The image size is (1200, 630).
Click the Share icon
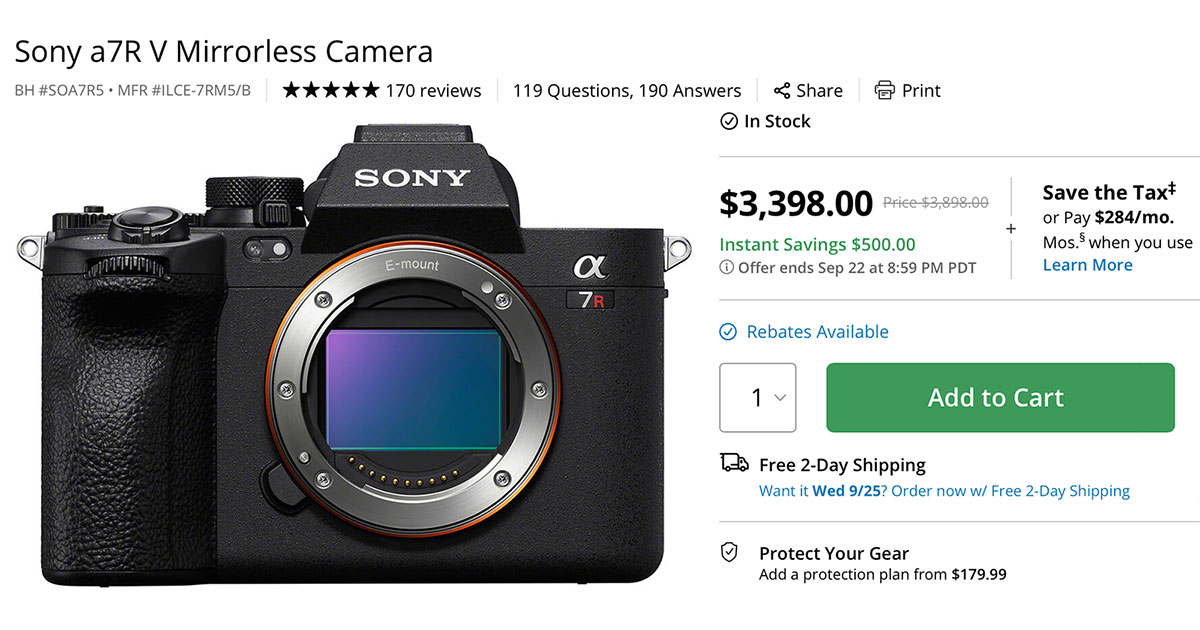tap(782, 90)
